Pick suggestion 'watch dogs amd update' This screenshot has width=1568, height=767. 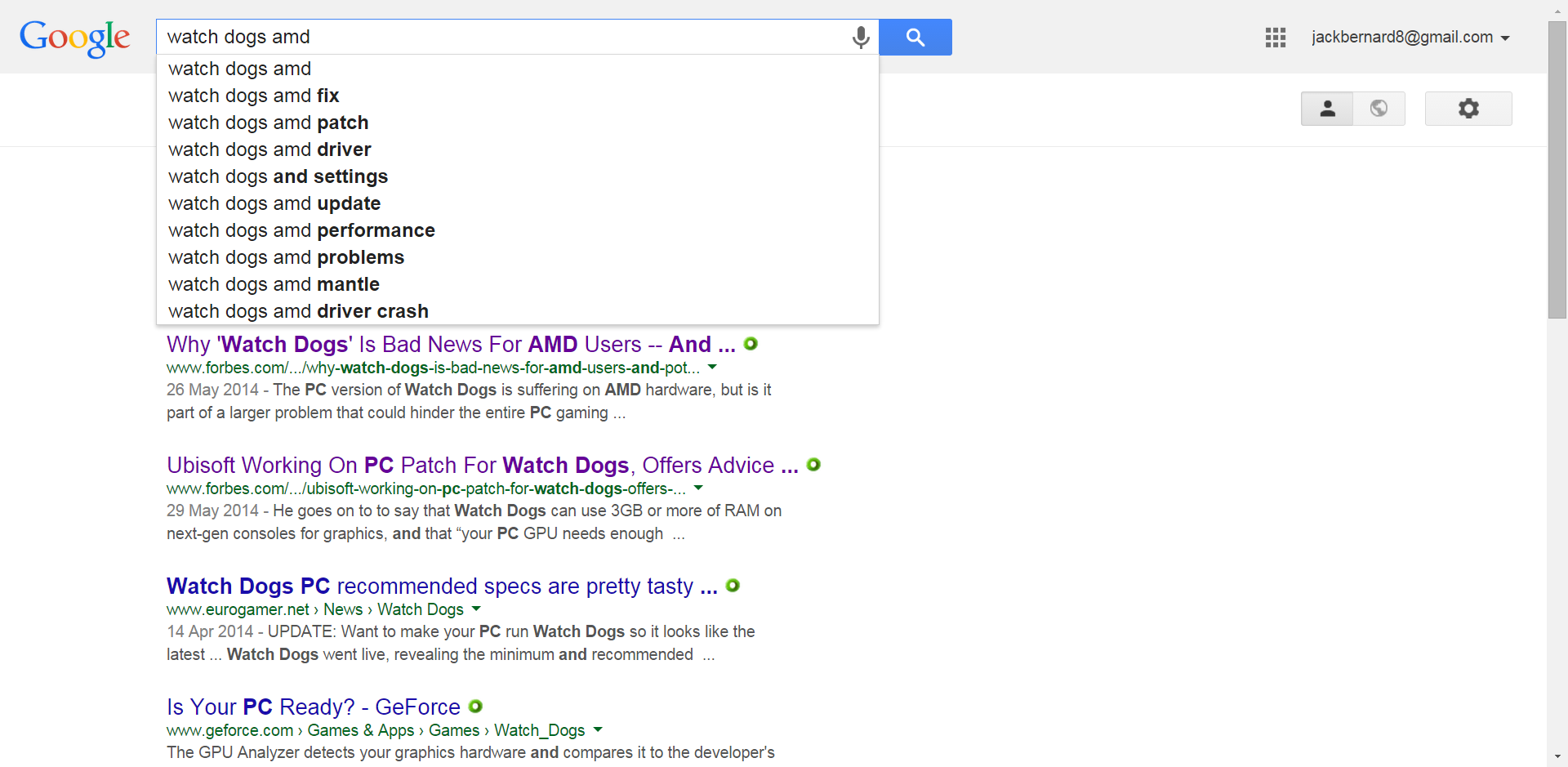point(518,203)
